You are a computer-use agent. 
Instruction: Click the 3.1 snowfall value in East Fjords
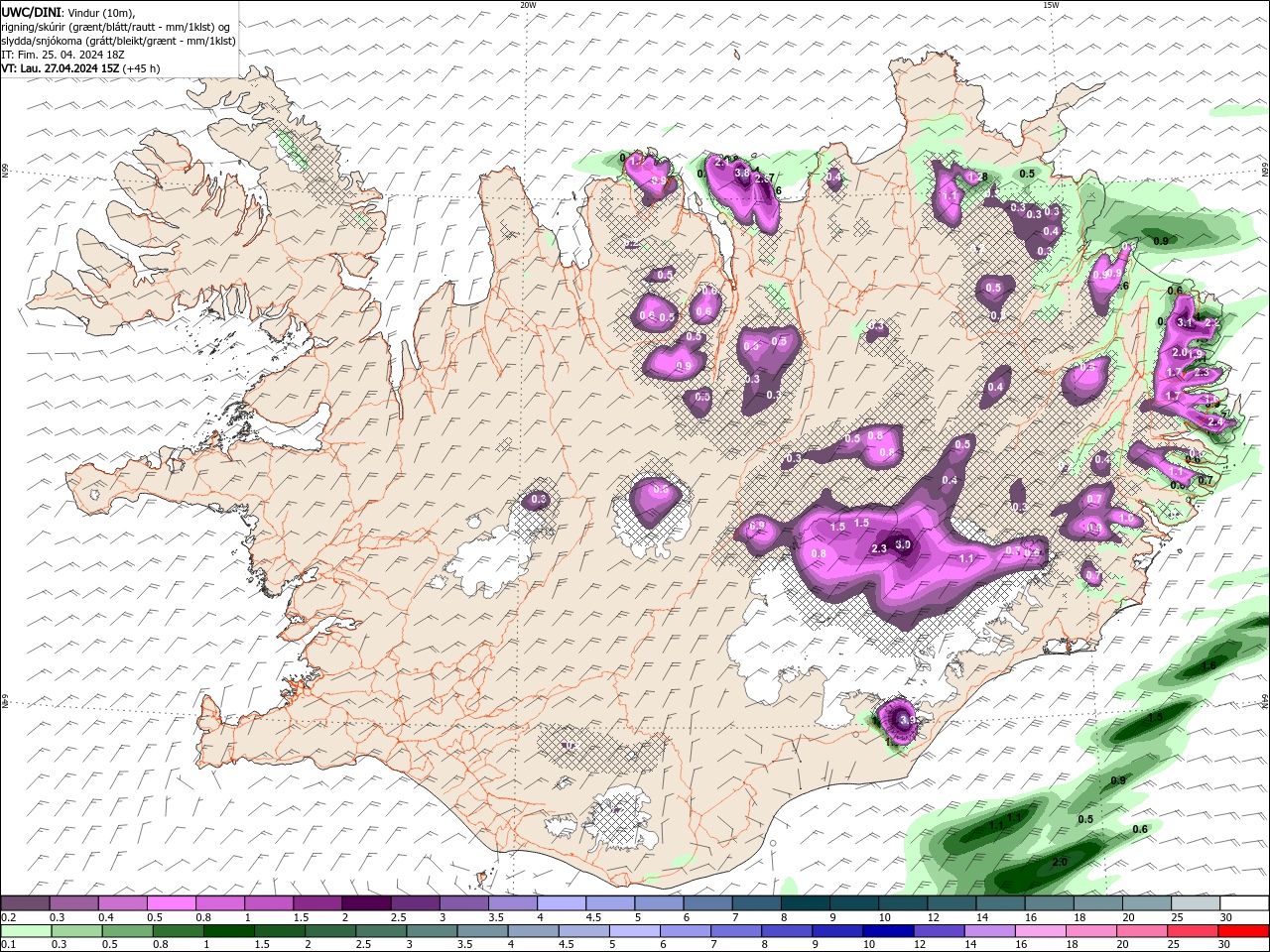[1184, 322]
